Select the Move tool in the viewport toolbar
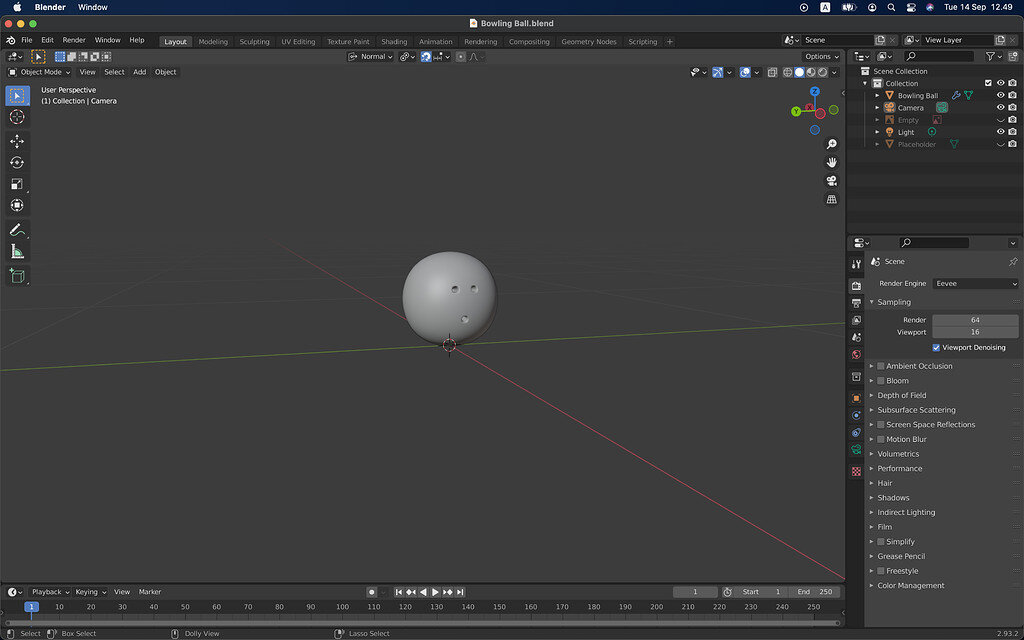 coord(16,141)
